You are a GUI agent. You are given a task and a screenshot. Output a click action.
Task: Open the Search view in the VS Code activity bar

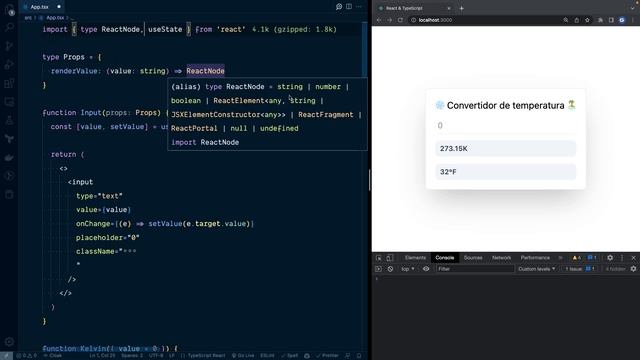coord(9,27)
